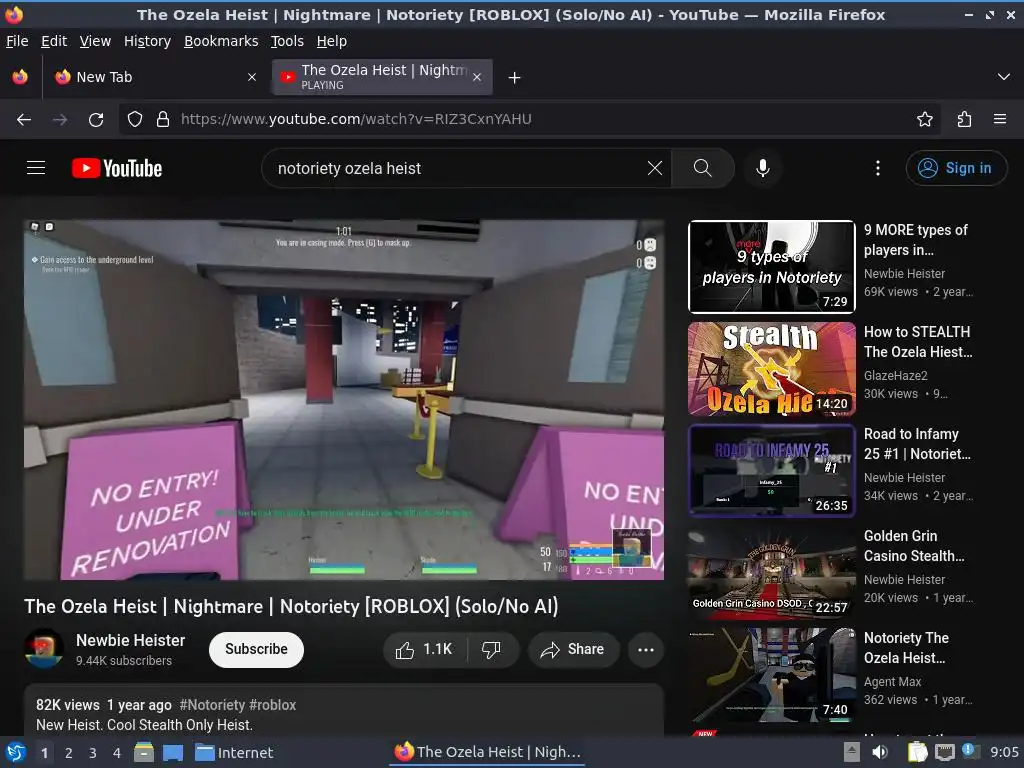Go back with Firefox back arrow
Screen dimensions: 1024x768
click(24, 120)
